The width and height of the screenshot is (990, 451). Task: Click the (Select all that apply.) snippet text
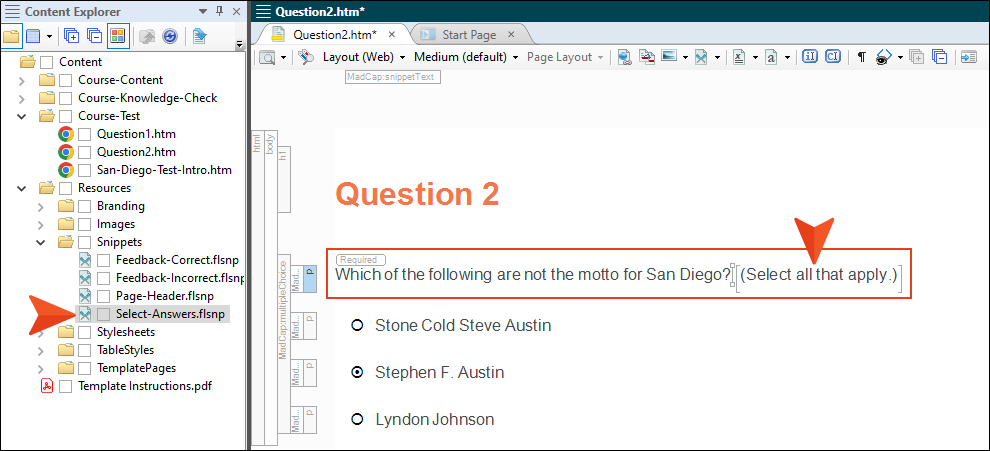819,275
